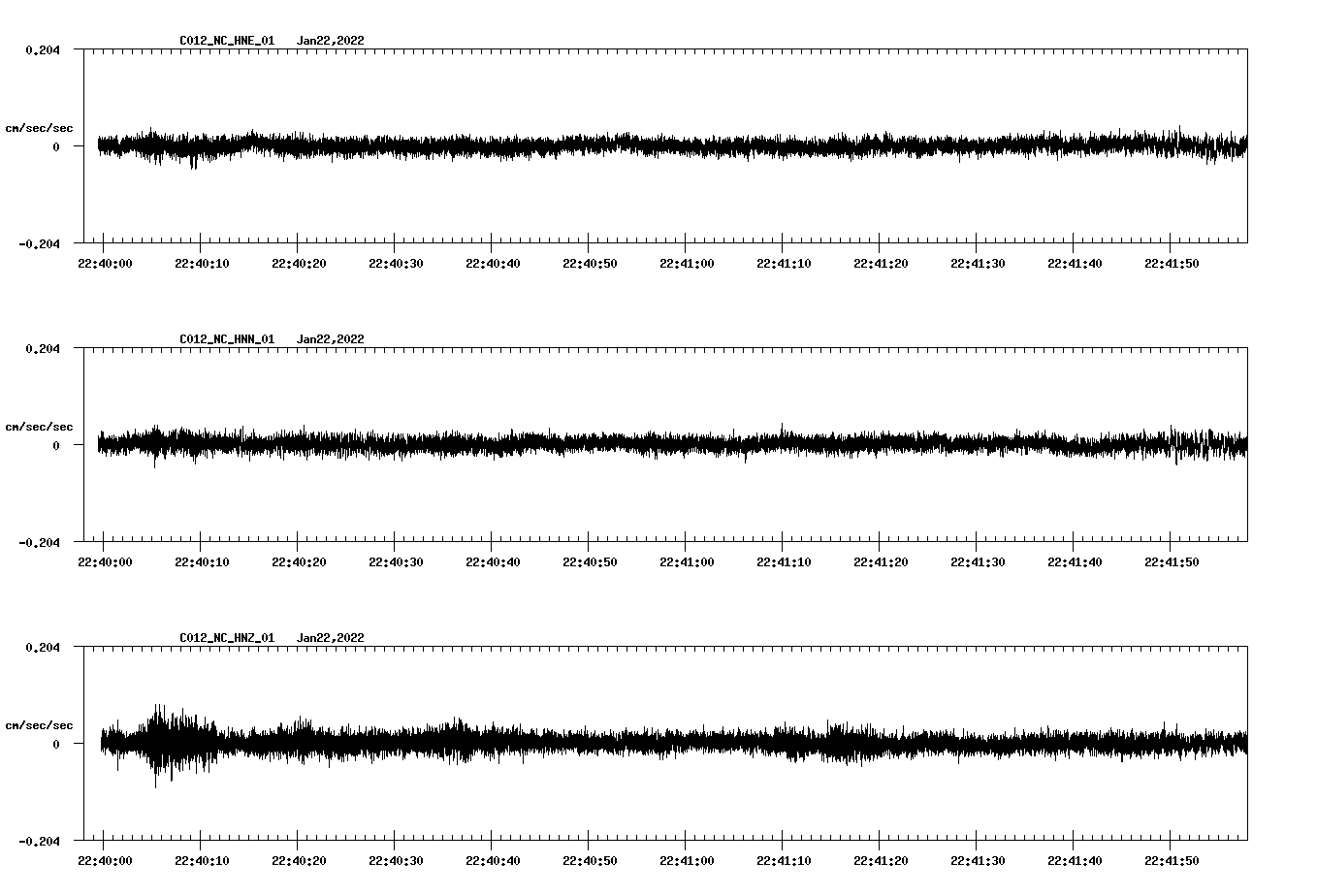Click the 22:41:50 time label on HNE plot
1317x896 pixels.
coord(1172,264)
